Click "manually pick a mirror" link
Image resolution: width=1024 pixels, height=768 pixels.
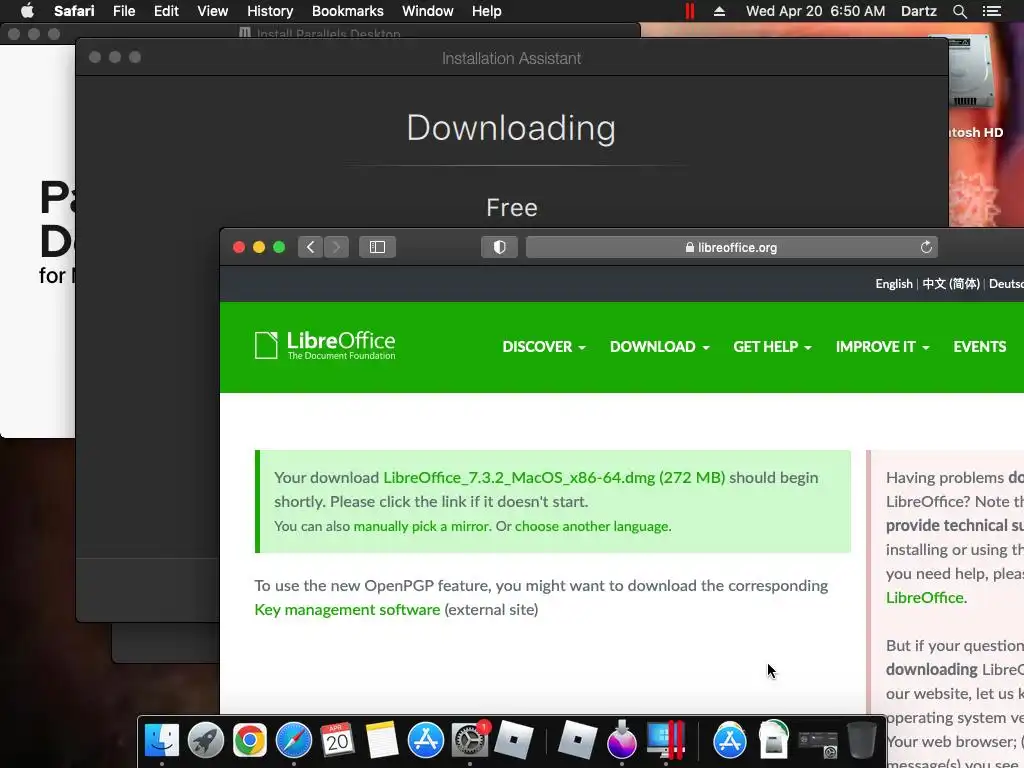pos(421,526)
